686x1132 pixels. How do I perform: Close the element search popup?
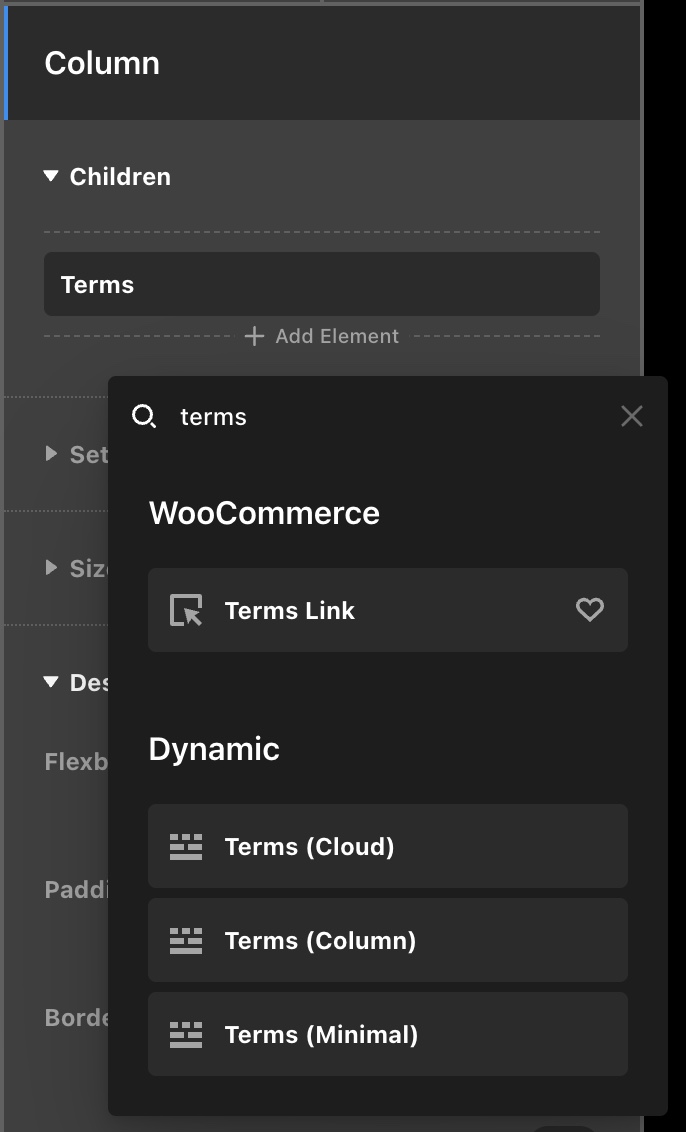tap(631, 416)
